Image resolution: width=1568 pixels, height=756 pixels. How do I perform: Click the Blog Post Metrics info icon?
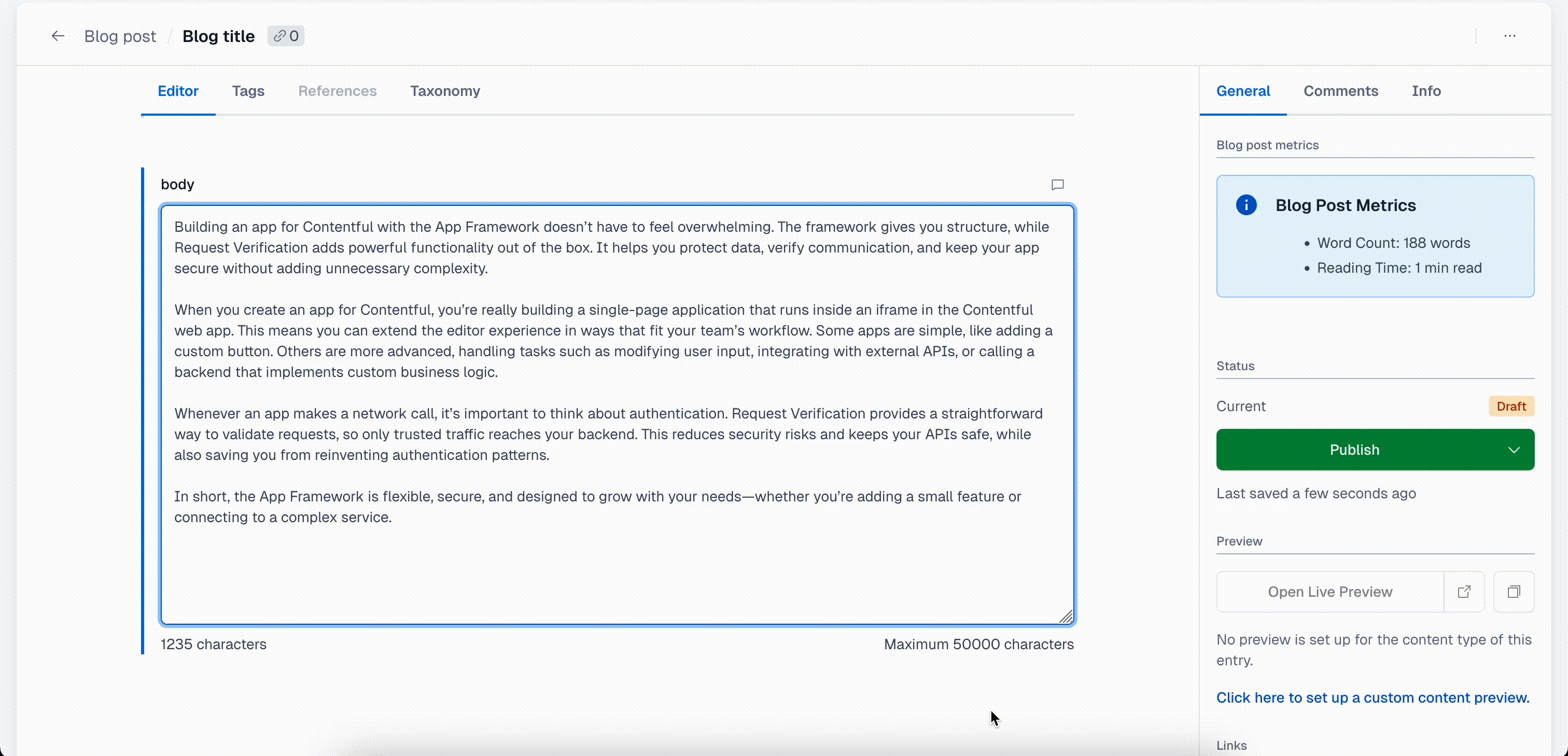click(1246, 205)
